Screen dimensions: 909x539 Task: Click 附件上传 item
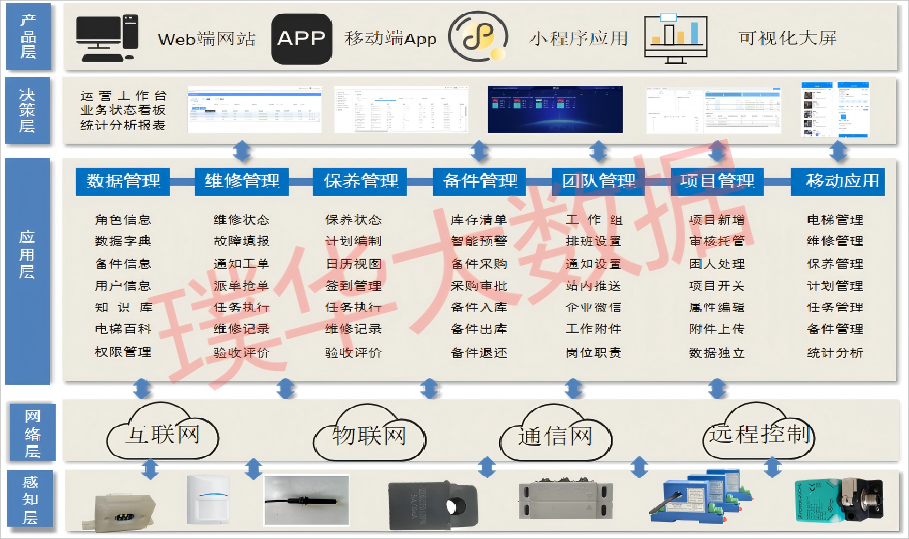(x=717, y=329)
